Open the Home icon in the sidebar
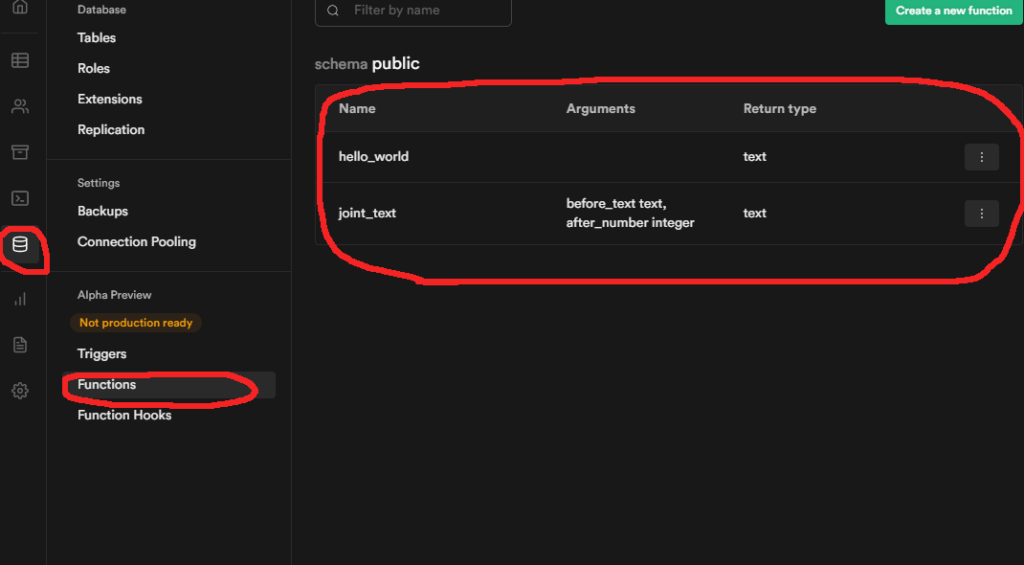 (20, 8)
